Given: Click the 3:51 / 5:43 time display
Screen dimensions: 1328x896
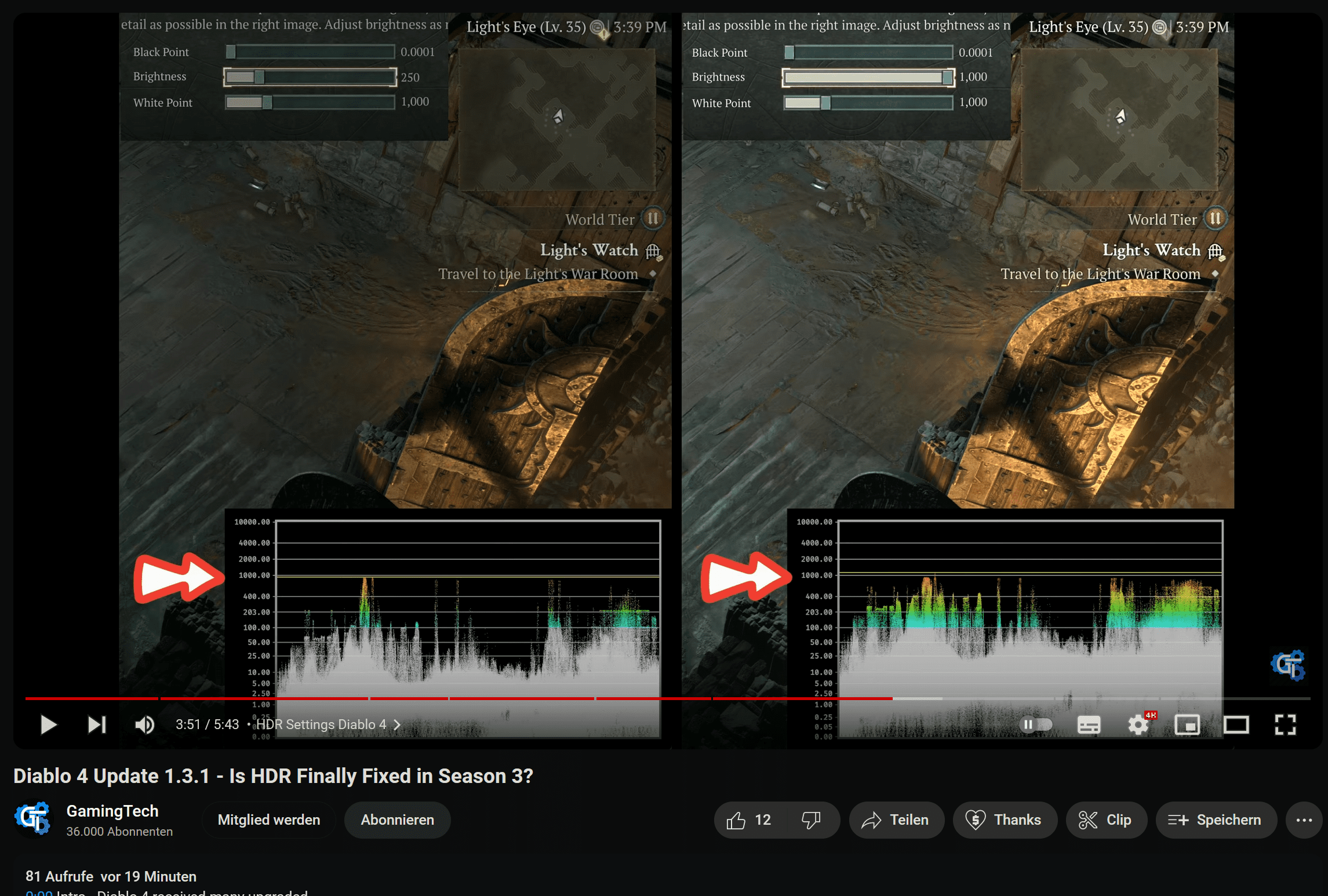Looking at the screenshot, I should click(x=208, y=724).
